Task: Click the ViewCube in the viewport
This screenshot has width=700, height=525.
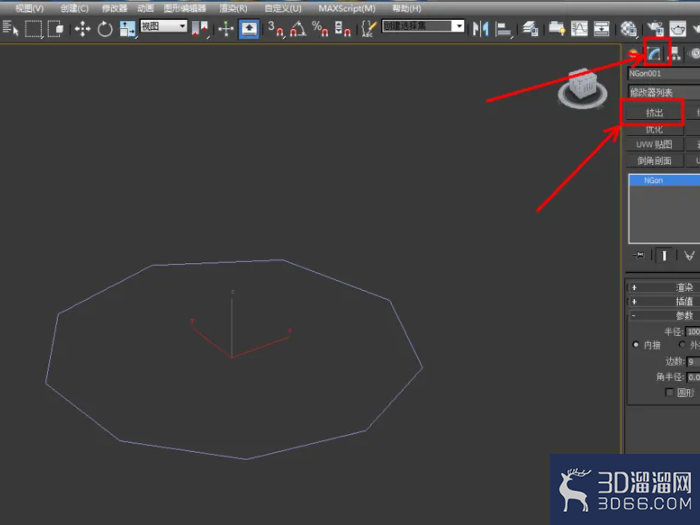Action: coord(583,88)
